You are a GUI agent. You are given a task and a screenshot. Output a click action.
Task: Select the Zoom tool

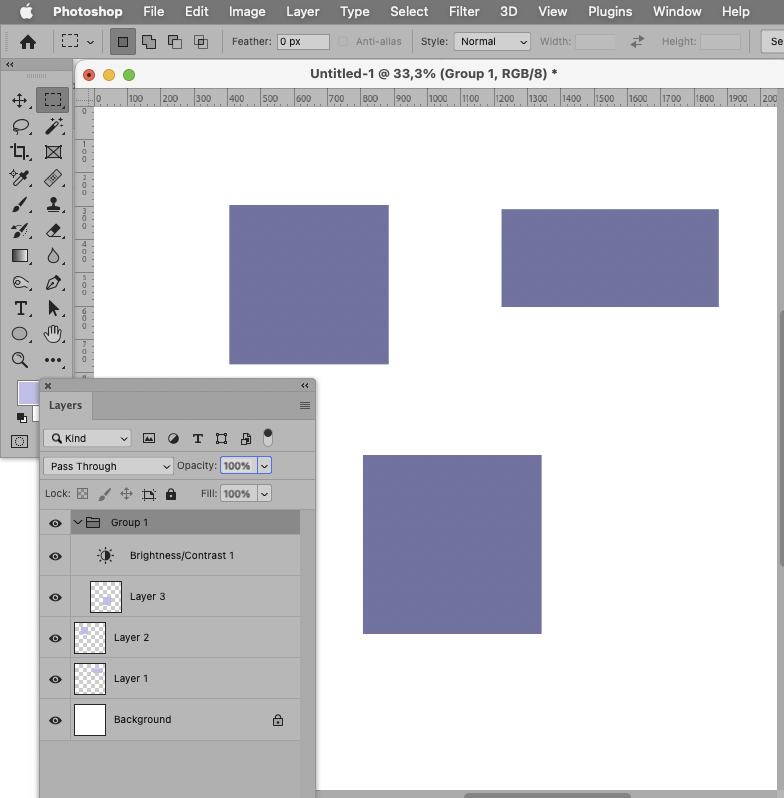20,360
